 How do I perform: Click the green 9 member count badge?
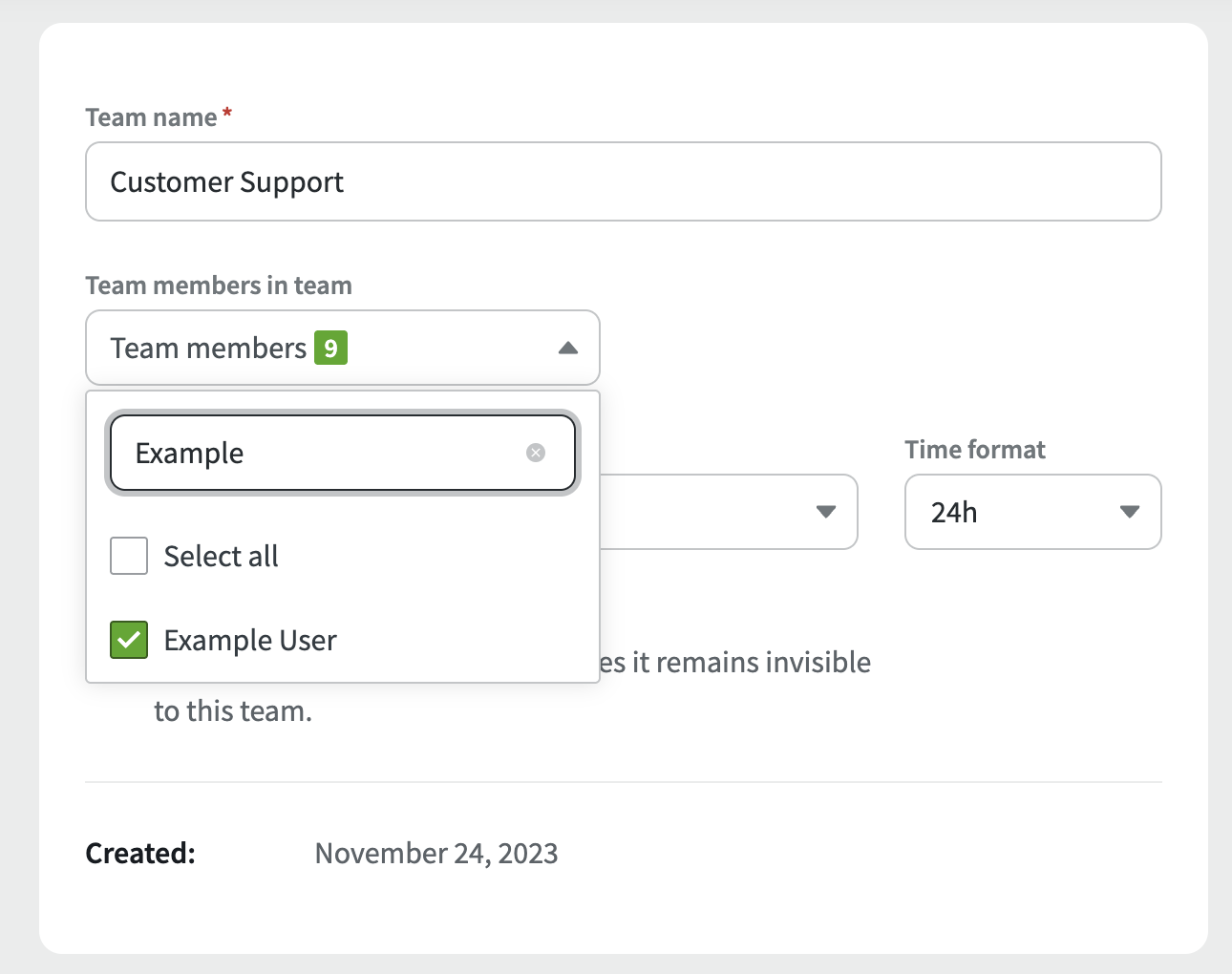(x=330, y=349)
